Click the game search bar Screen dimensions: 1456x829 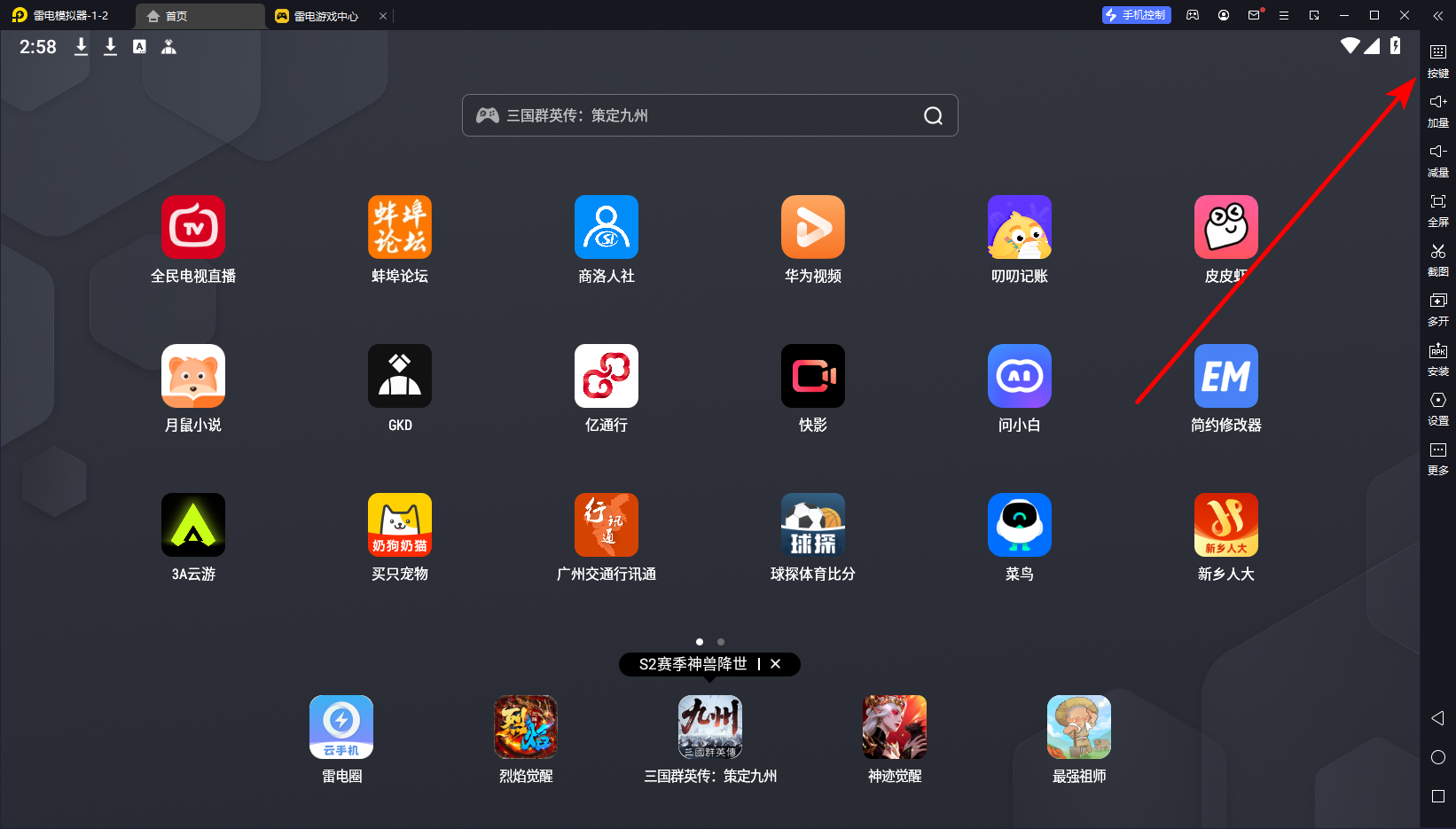point(709,115)
